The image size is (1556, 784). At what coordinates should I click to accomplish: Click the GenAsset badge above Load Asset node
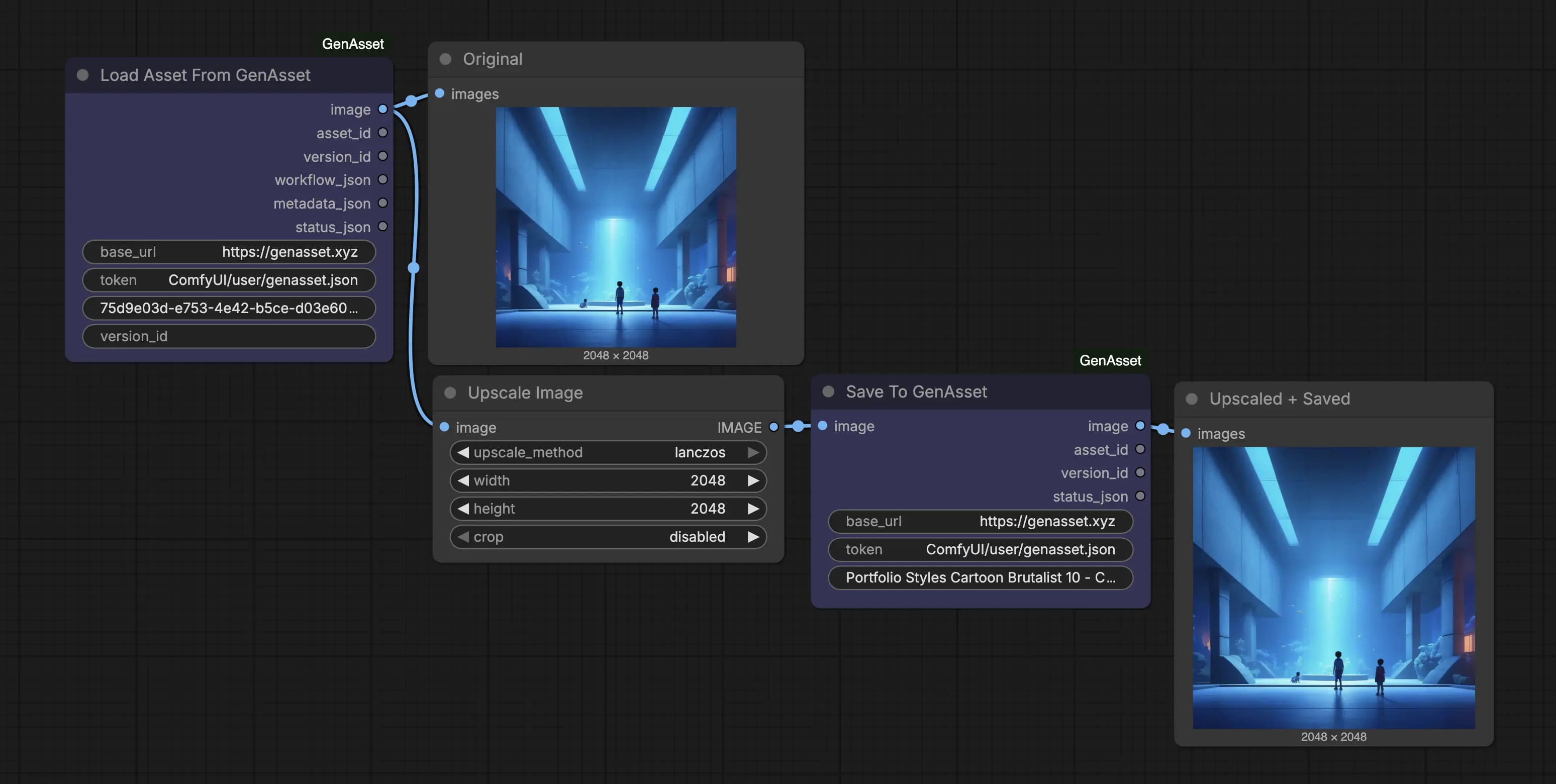pos(353,44)
